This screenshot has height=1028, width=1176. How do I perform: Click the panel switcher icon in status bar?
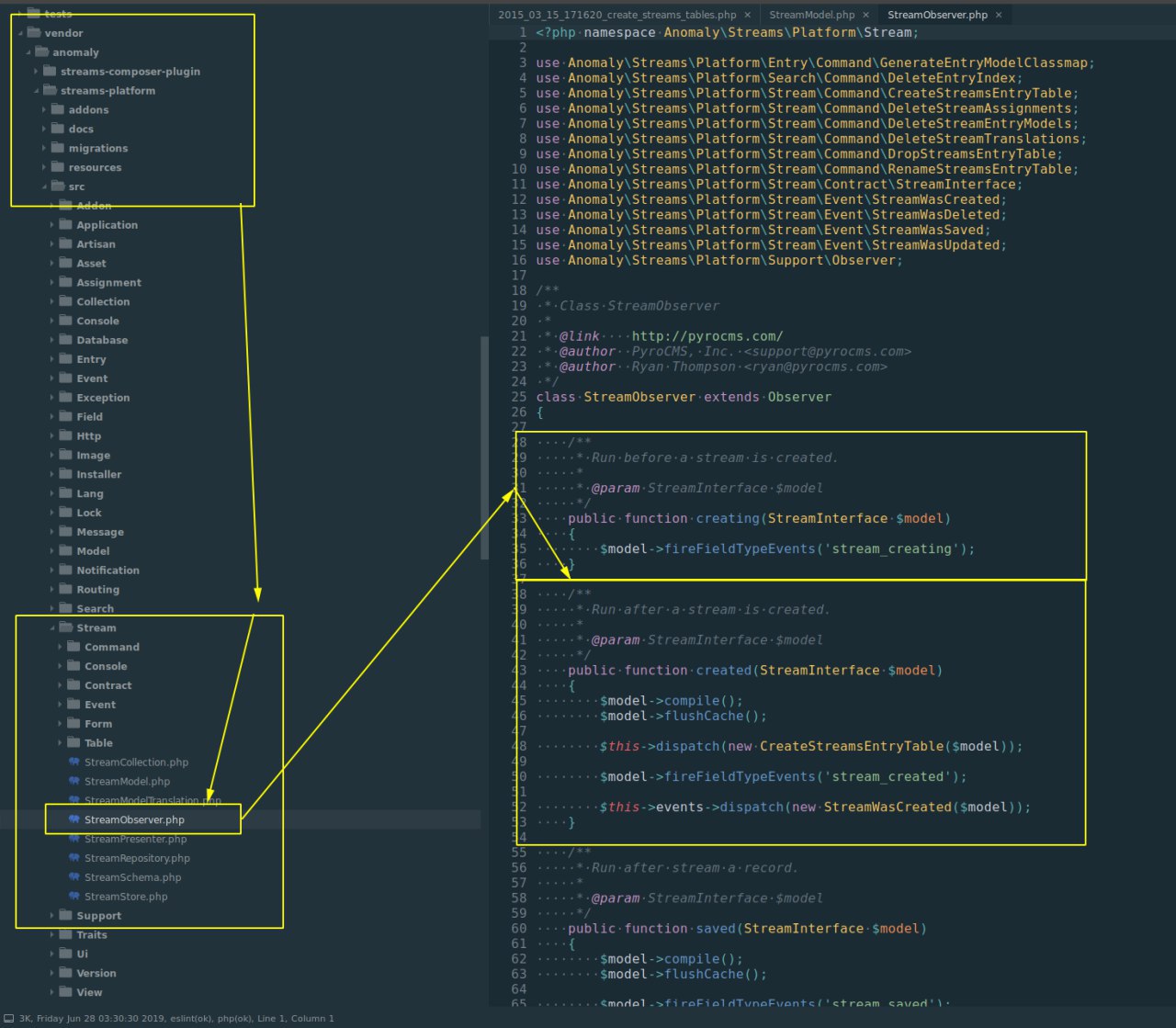coord(8,1018)
